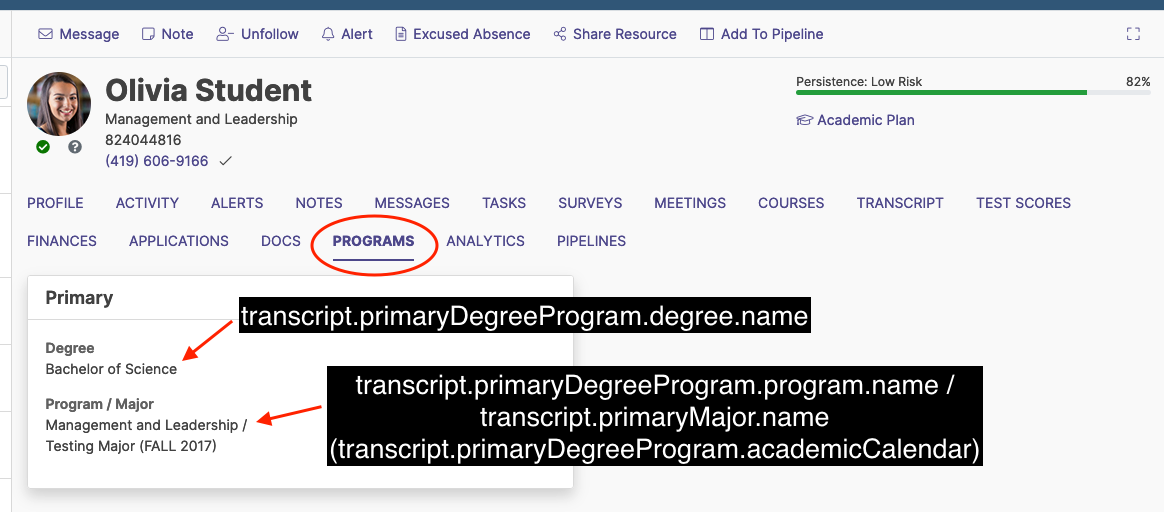Click the Message envelope icon

(45, 34)
